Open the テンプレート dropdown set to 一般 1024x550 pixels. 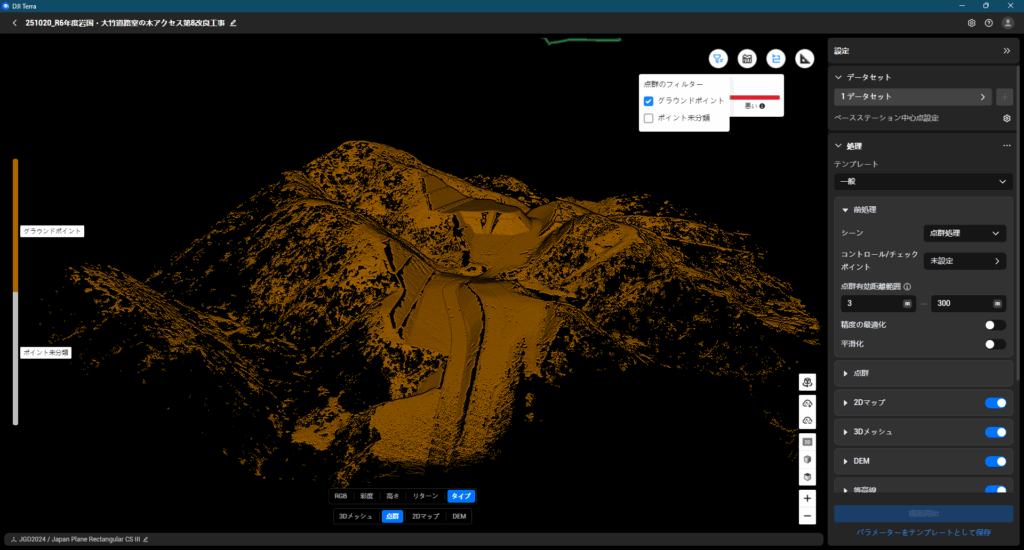[x=923, y=182]
